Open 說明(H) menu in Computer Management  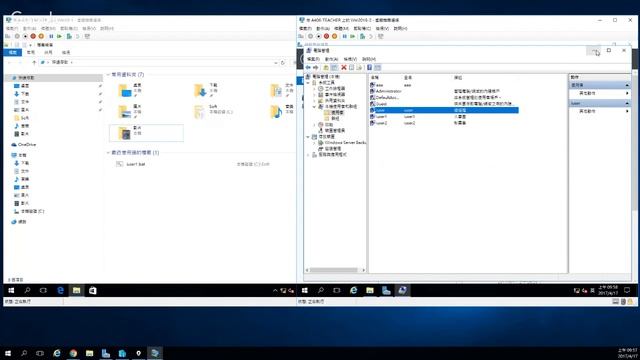pyautogui.click(x=369, y=59)
